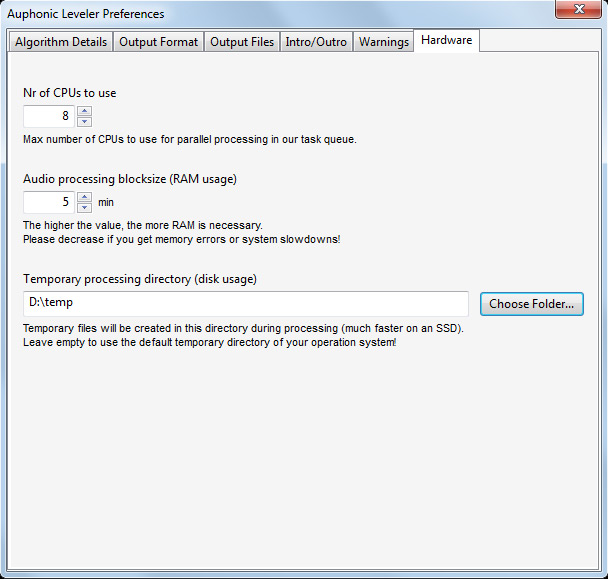Lower the audio blocksize using down arrow
Viewport: 608px width, 579px height.
[x=84, y=207]
